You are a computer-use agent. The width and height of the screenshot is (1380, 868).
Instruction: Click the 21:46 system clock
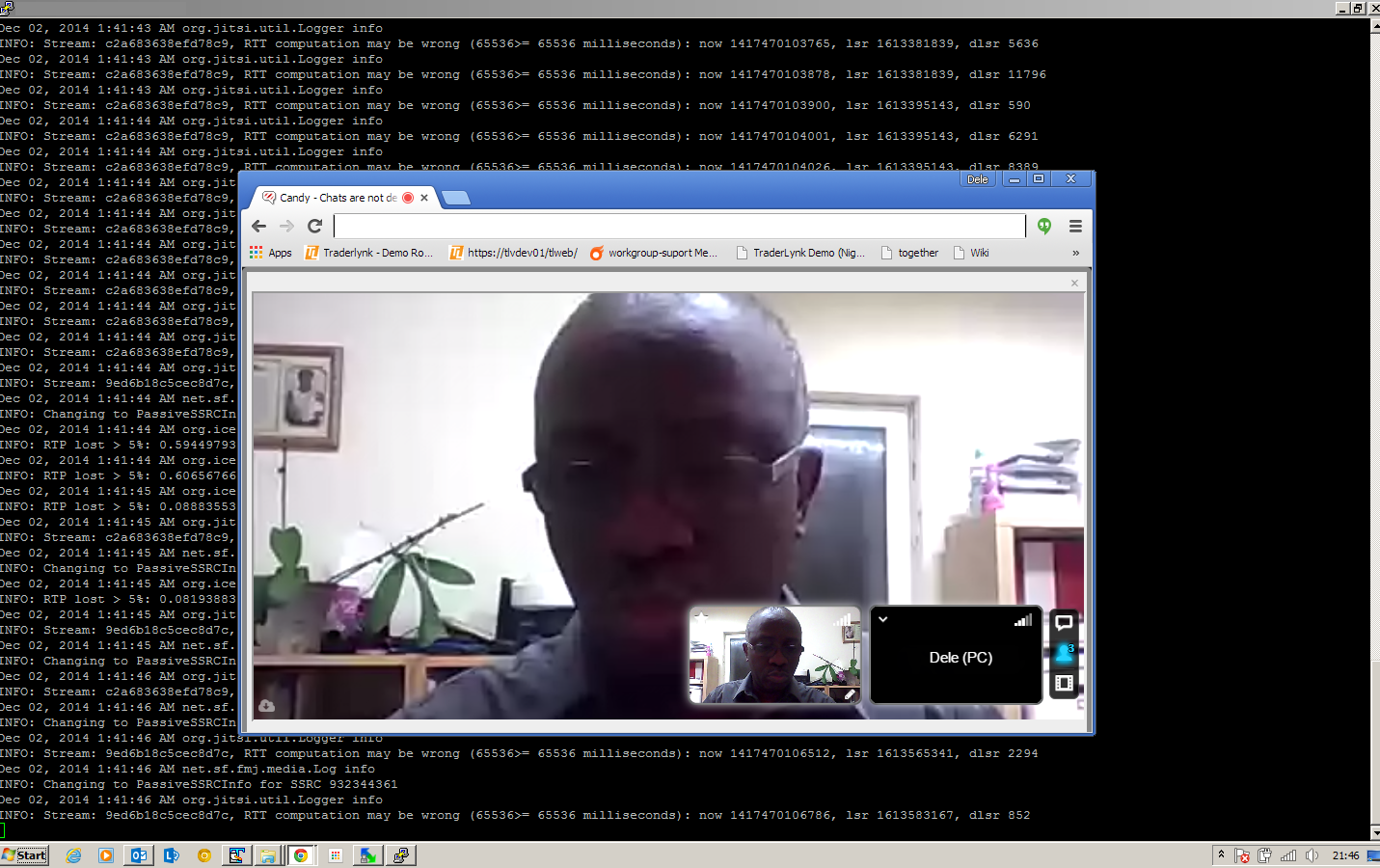coord(1345,855)
